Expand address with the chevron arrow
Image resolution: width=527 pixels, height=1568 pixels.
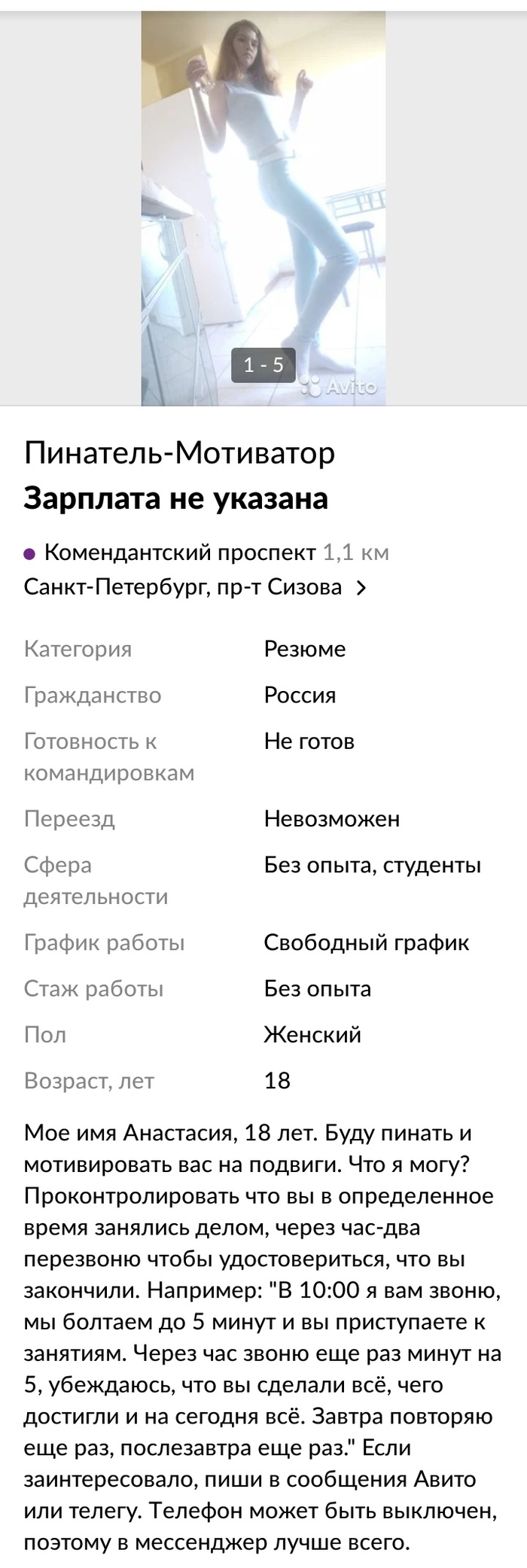click(x=361, y=588)
